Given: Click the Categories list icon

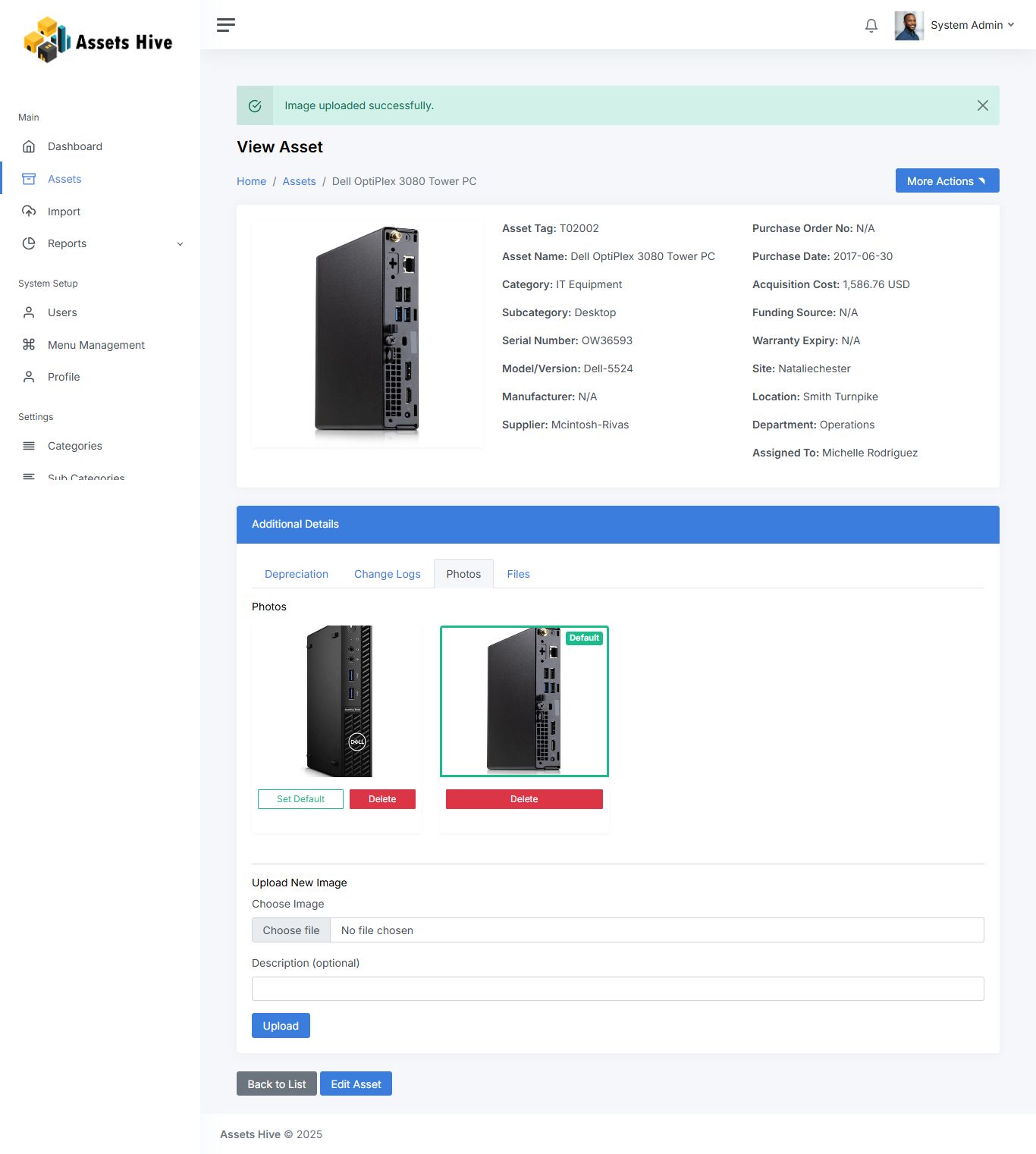Looking at the screenshot, I should pyautogui.click(x=29, y=446).
